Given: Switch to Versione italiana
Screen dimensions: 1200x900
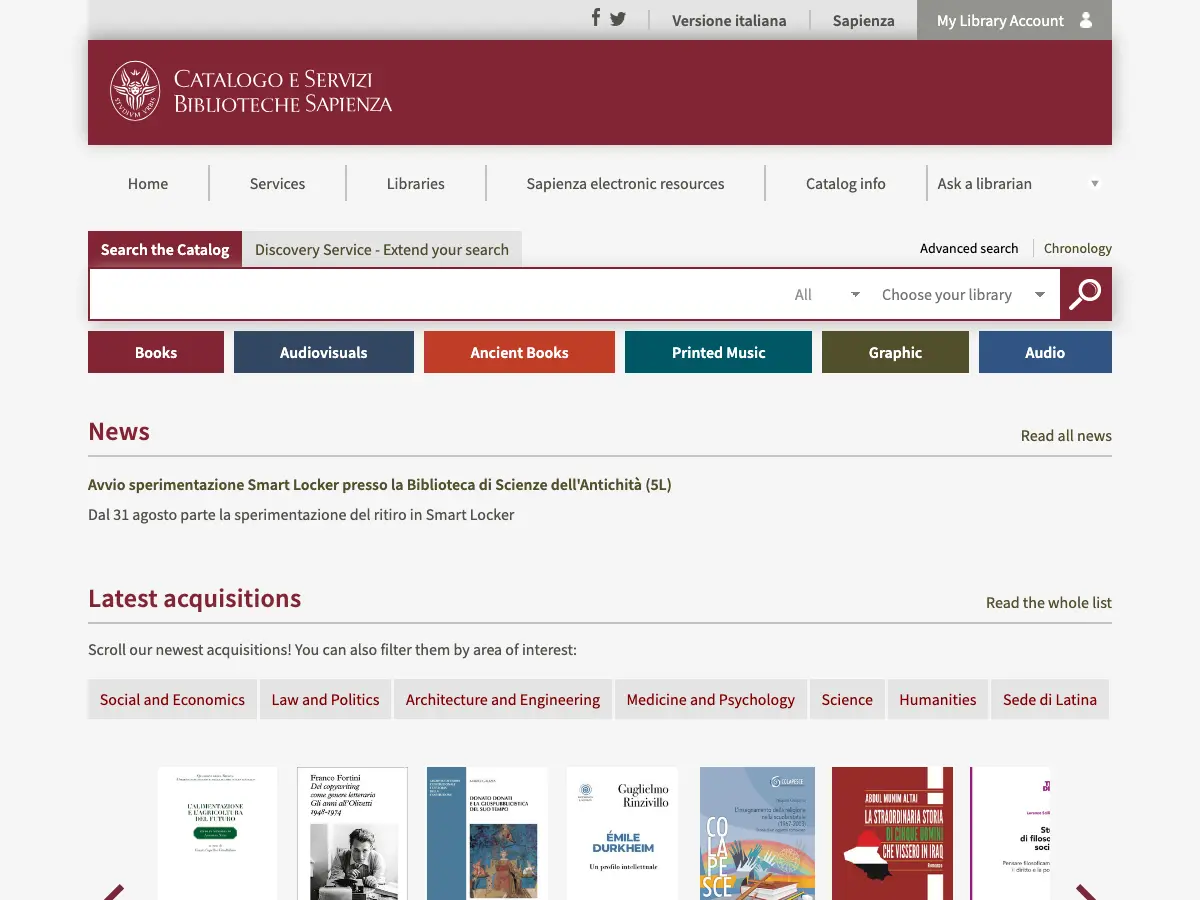Looking at the screenshot, I should [x=729, y=20].
